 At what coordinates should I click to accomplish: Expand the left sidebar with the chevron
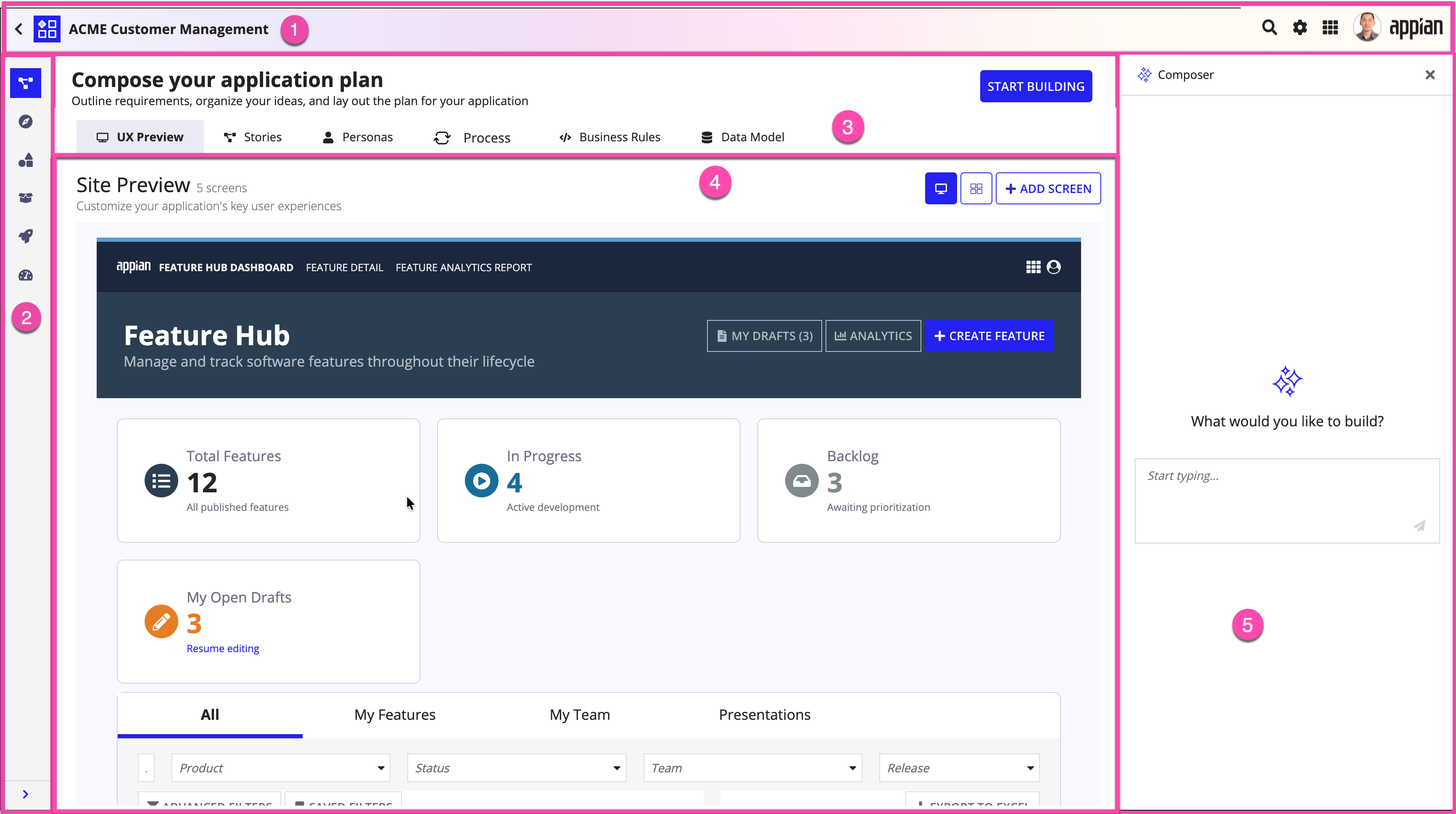pyautogui.click(x=26, y=794)
